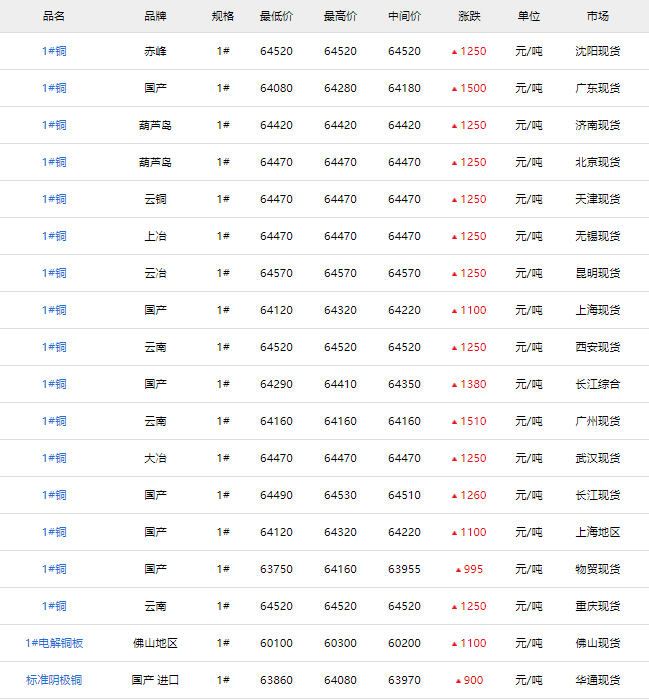Image resolution: width=649 pixels, height=700 pixels.
Task: Click the red triangle beside 1260
Action: 454,496
